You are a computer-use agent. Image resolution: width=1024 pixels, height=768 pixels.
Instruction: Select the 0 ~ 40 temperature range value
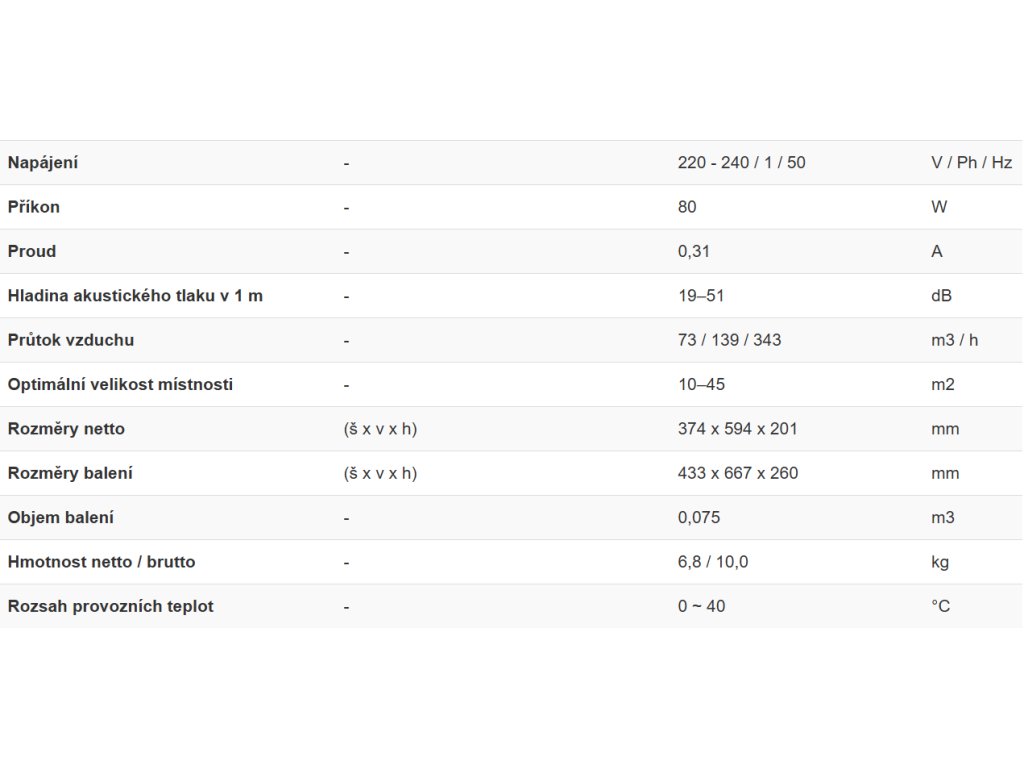point(701,607)
